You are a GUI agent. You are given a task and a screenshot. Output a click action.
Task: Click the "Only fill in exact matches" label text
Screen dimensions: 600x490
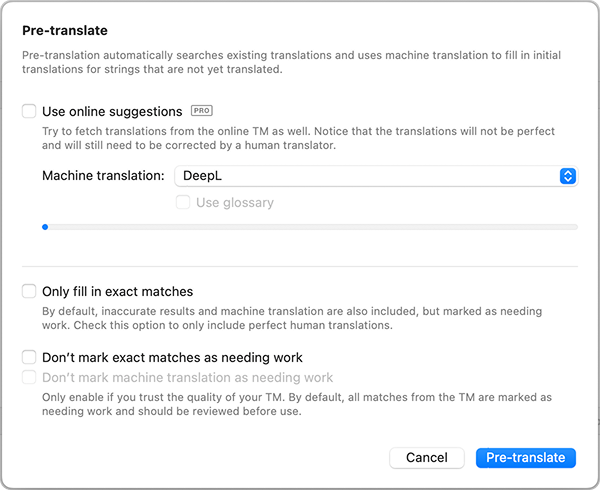(117, 292)
